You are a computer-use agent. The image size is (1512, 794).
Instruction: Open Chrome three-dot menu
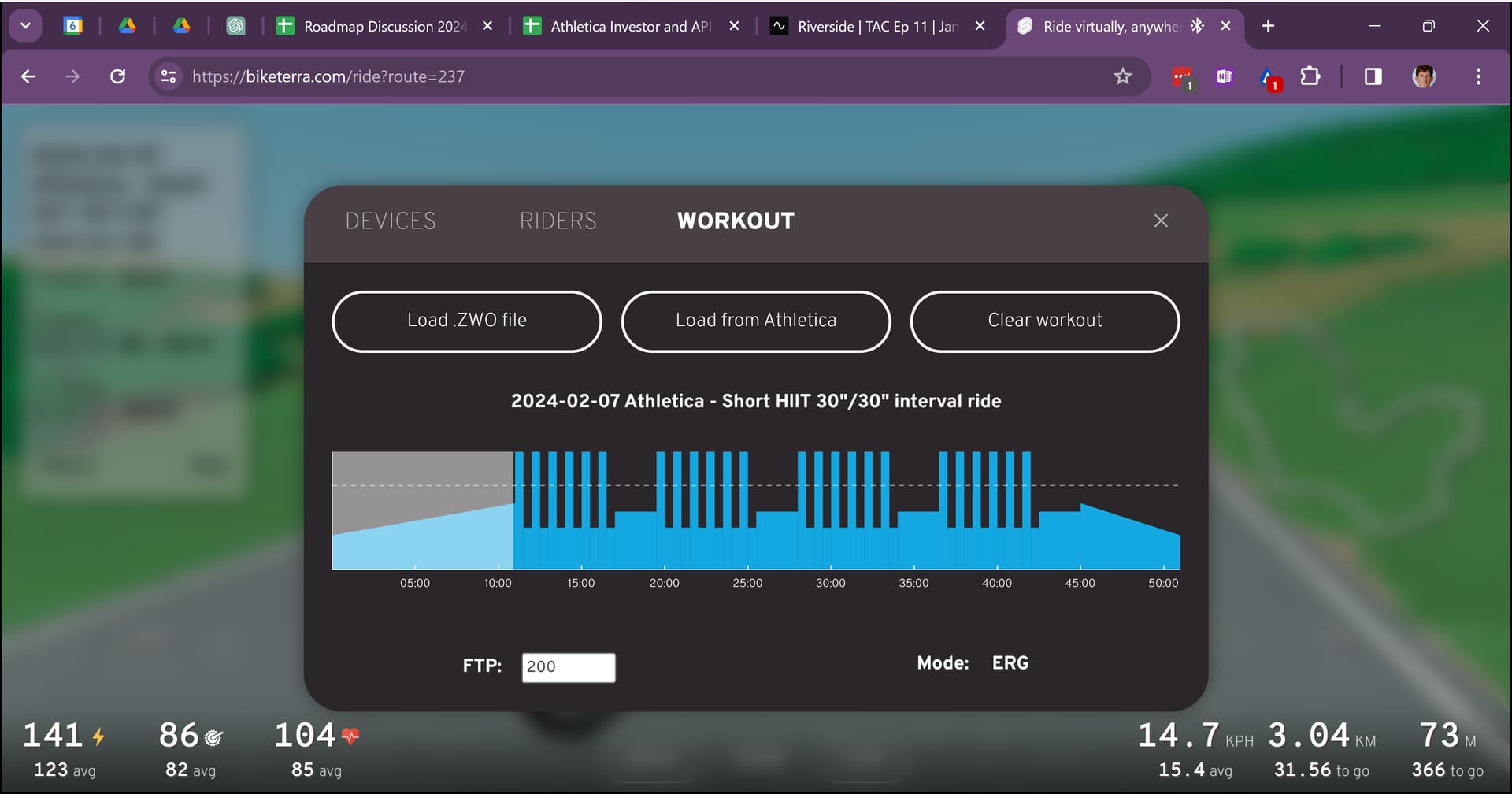(x=1478, y=76)
